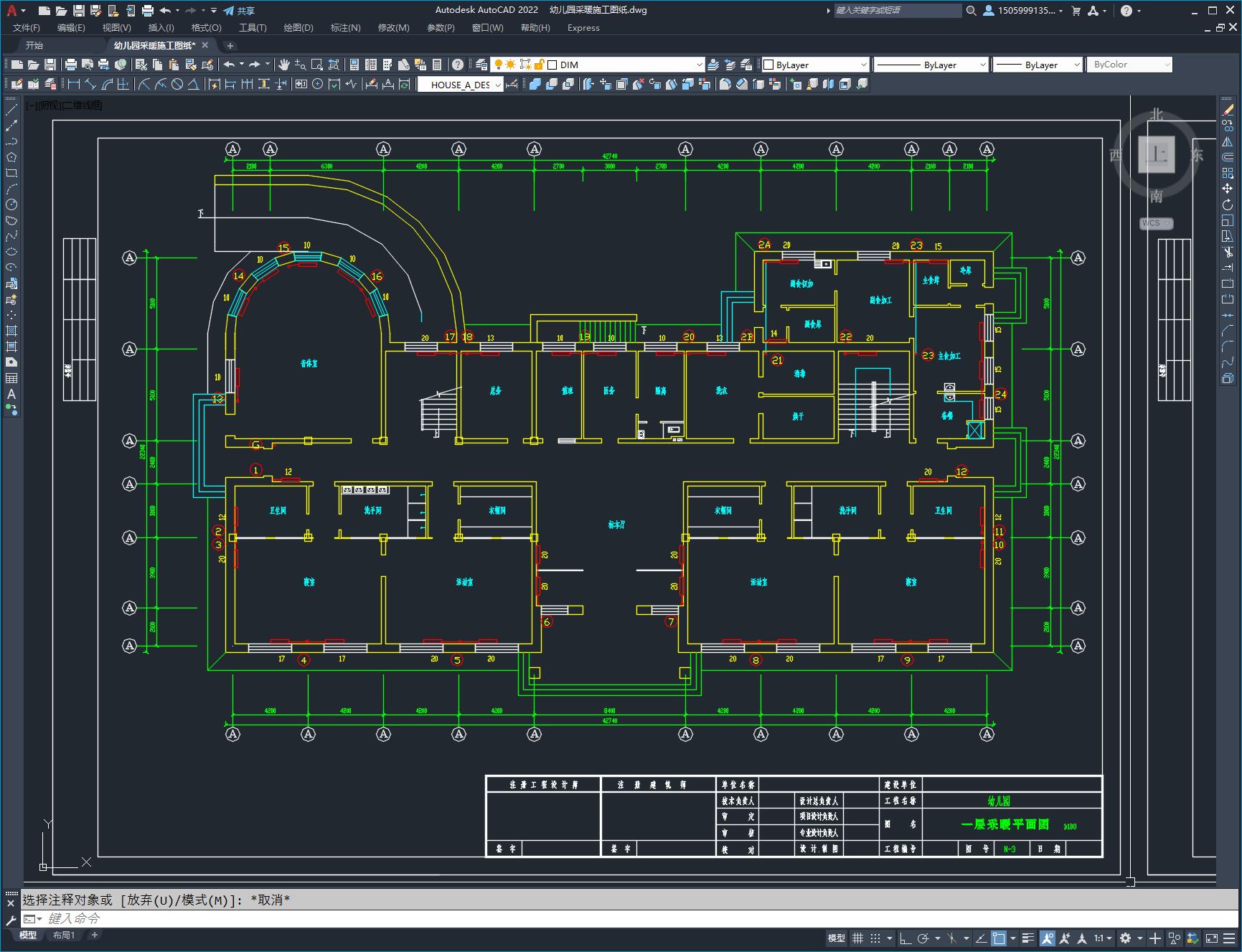Toggle ortho mode in status bar
Screen dimensions: 1242x952
(905, 938)
